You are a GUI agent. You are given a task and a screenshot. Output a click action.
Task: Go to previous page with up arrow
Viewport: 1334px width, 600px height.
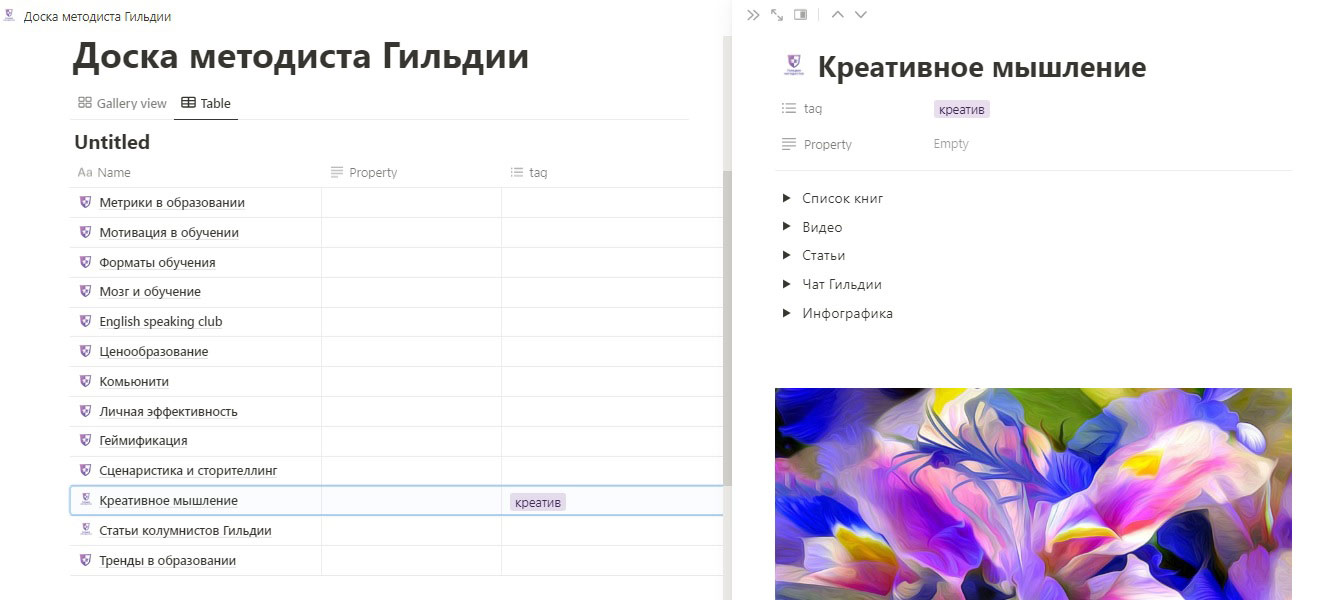tap(837, 14)
